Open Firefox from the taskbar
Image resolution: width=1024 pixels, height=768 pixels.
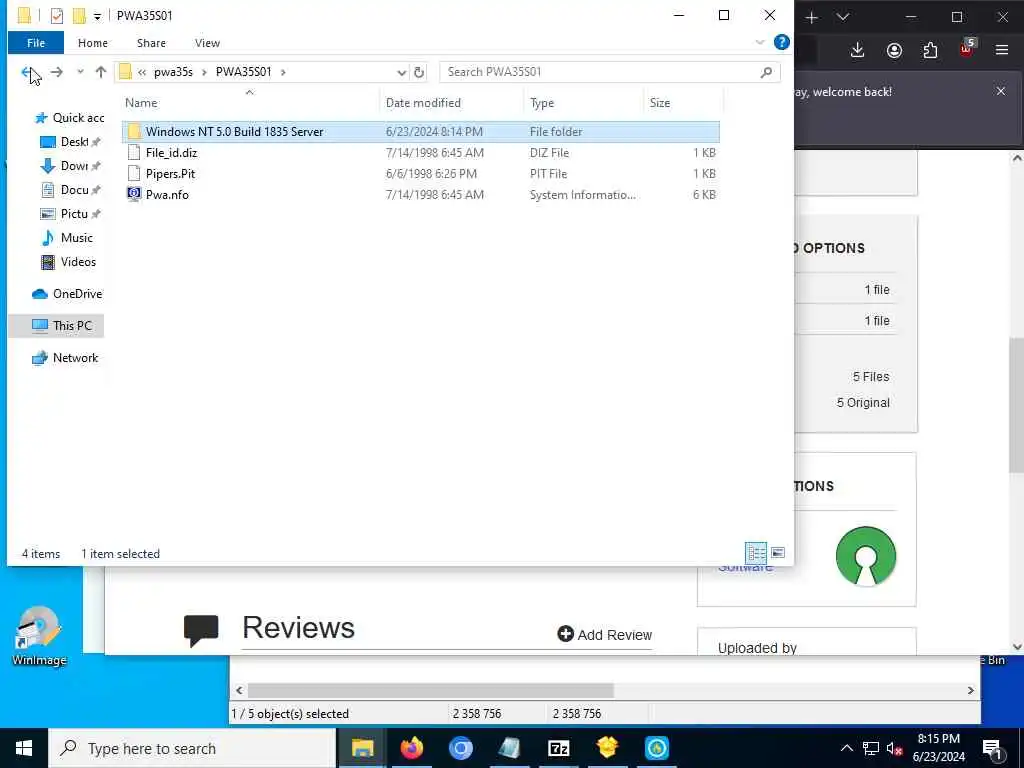coord(411,748)
